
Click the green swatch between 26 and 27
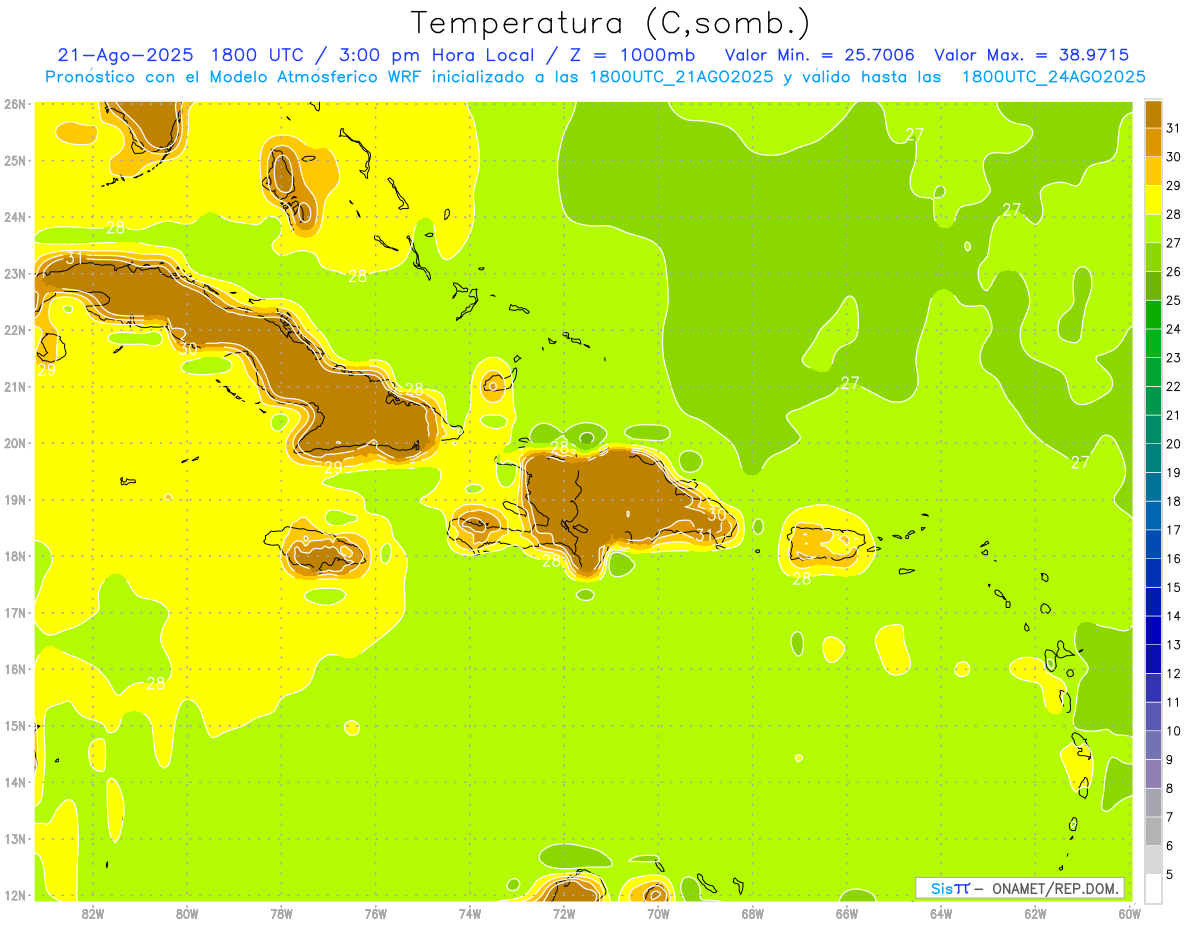[x=1153, y=257]
